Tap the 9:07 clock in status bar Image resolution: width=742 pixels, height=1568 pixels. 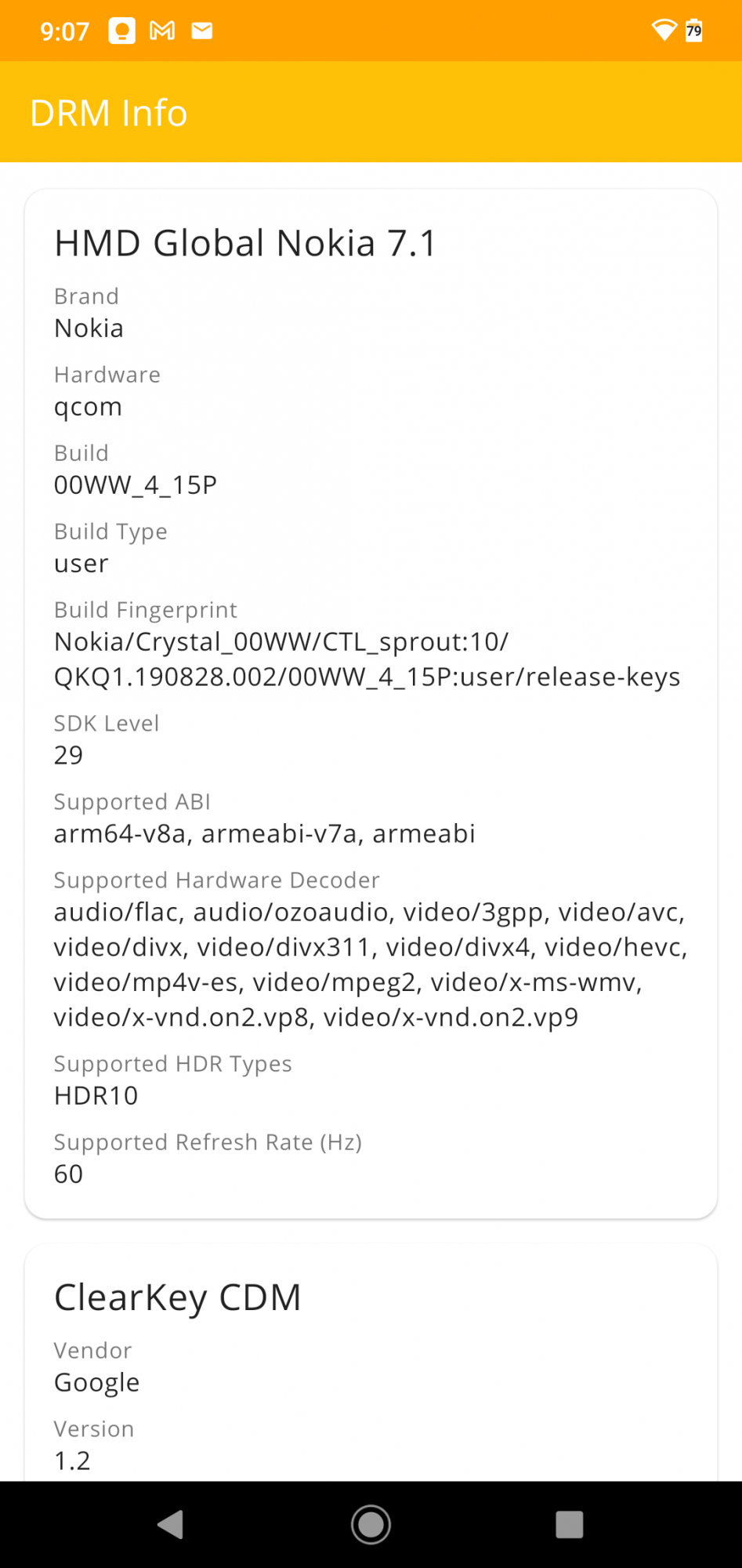[64, 31]
